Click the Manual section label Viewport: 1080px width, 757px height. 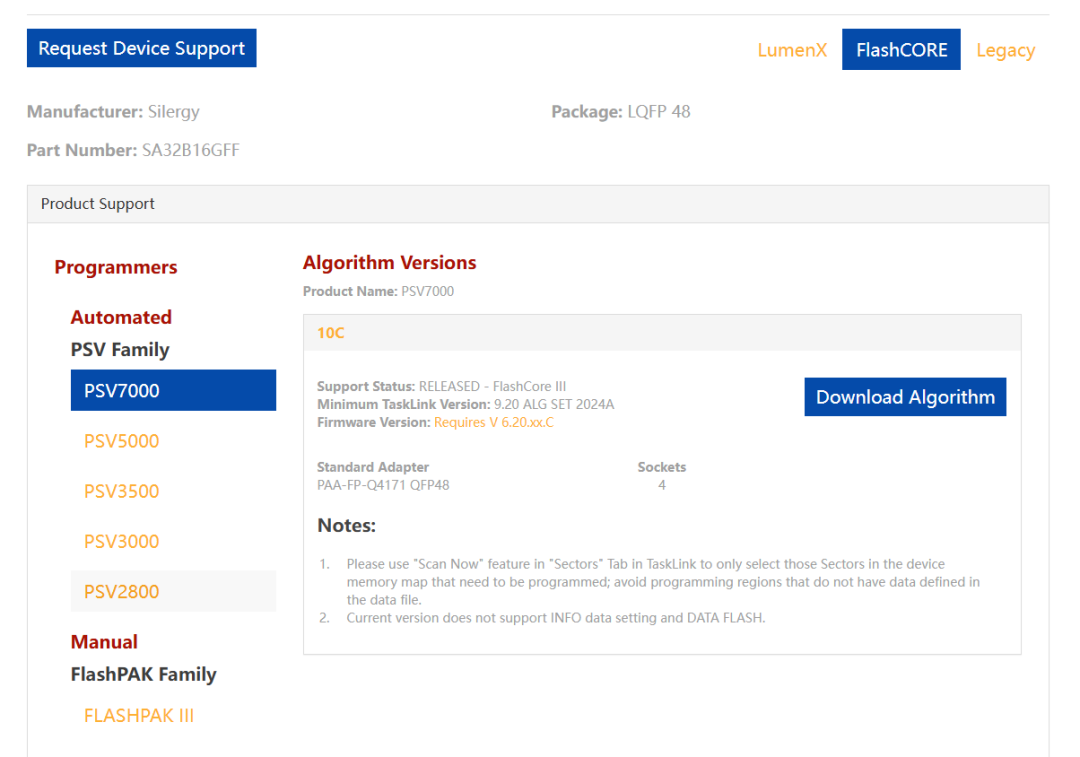point(104,642)
